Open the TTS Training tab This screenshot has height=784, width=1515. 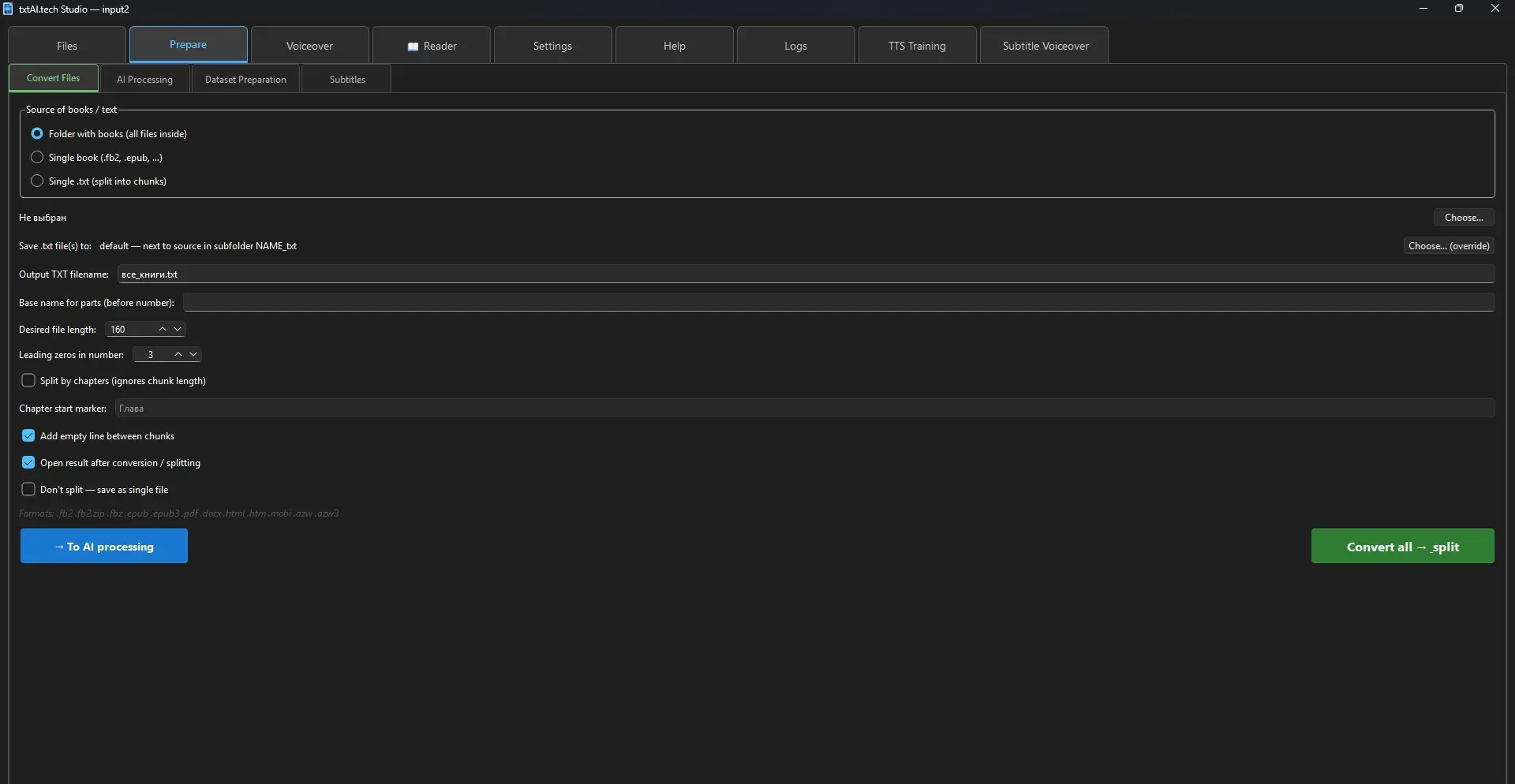pos(917,45)
